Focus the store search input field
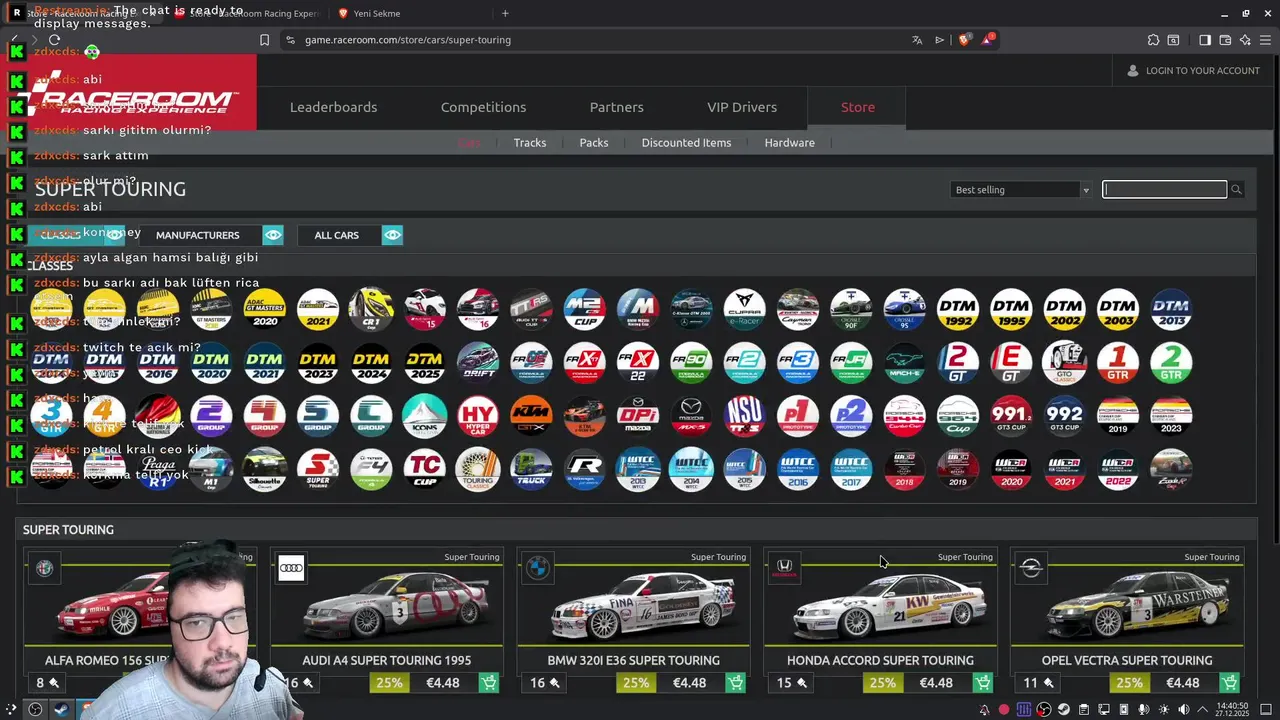 click(x=1164, y=190)
